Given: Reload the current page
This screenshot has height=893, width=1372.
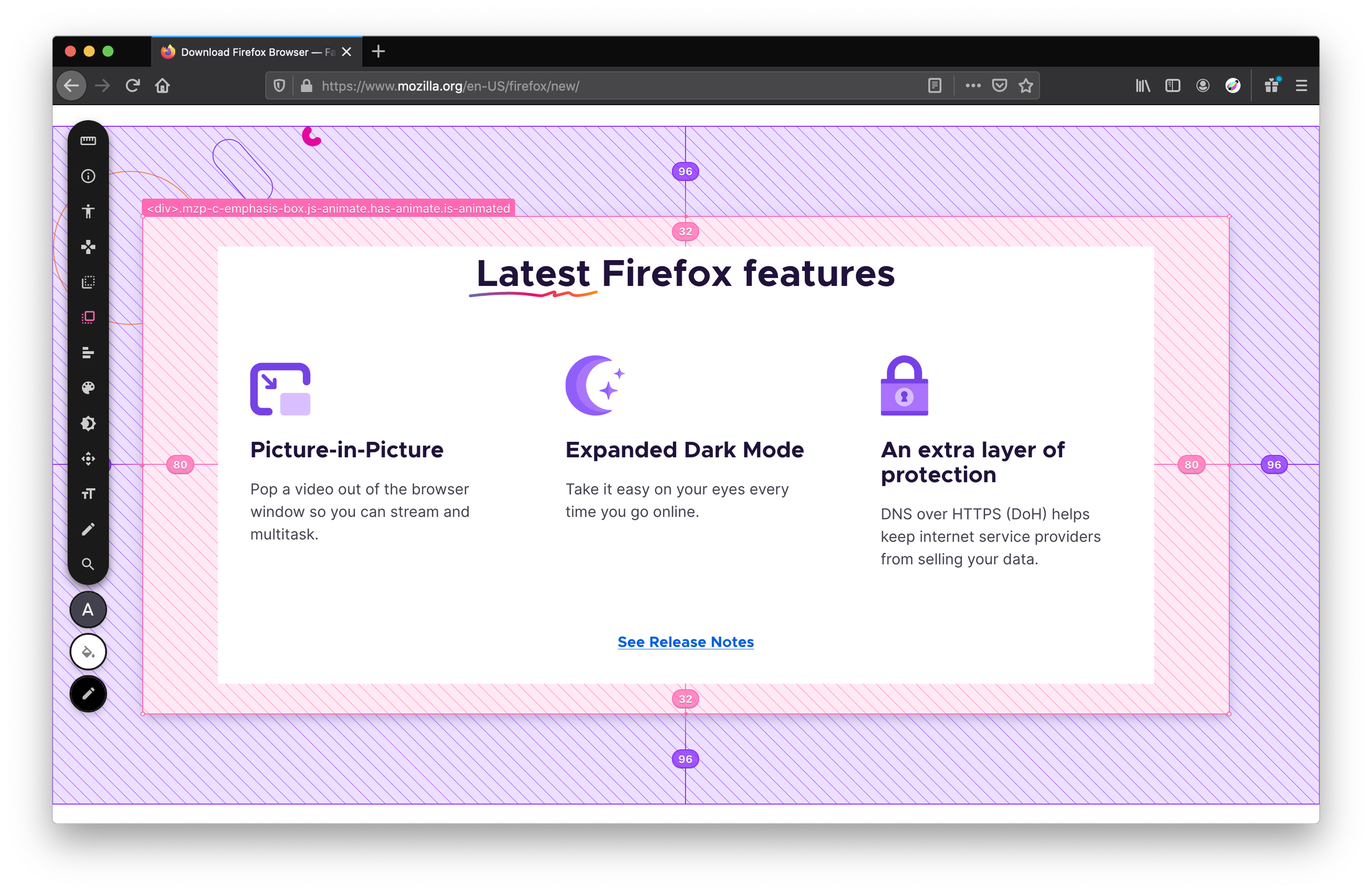Looking at the screenshot, I should click(133, 86).
